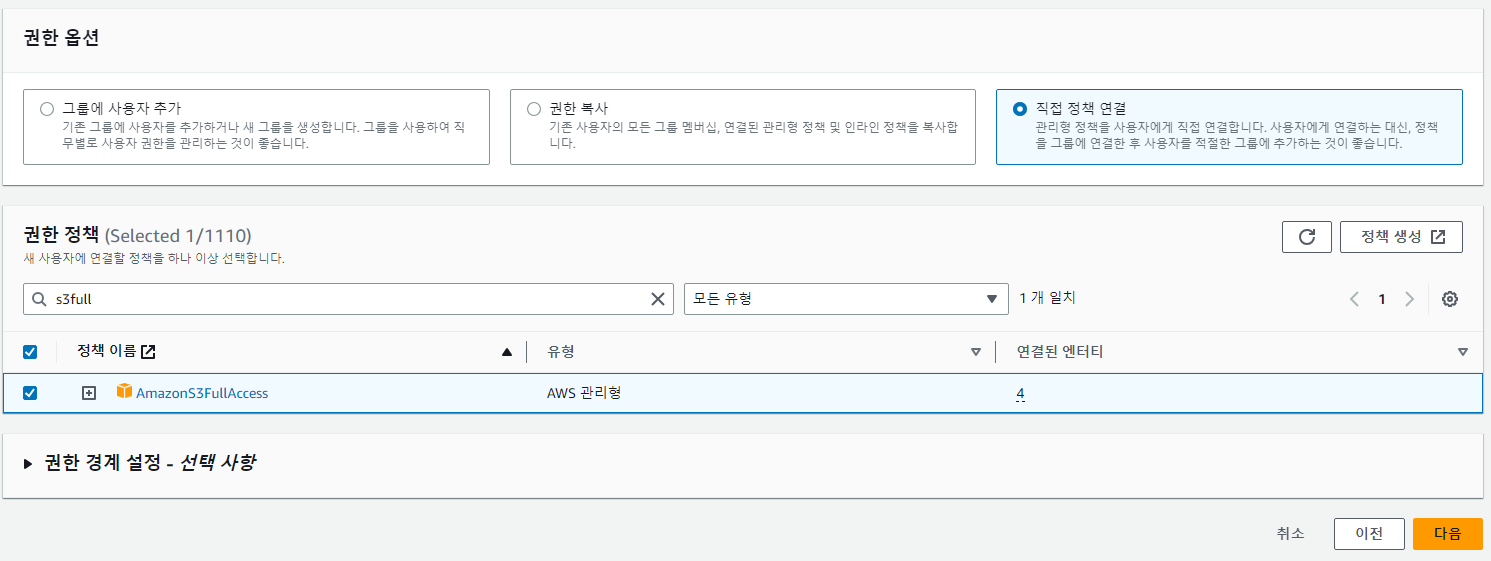Sort by 정책 이름 ascending arrow
This screenshot has width=1491, height=561.
507,352
